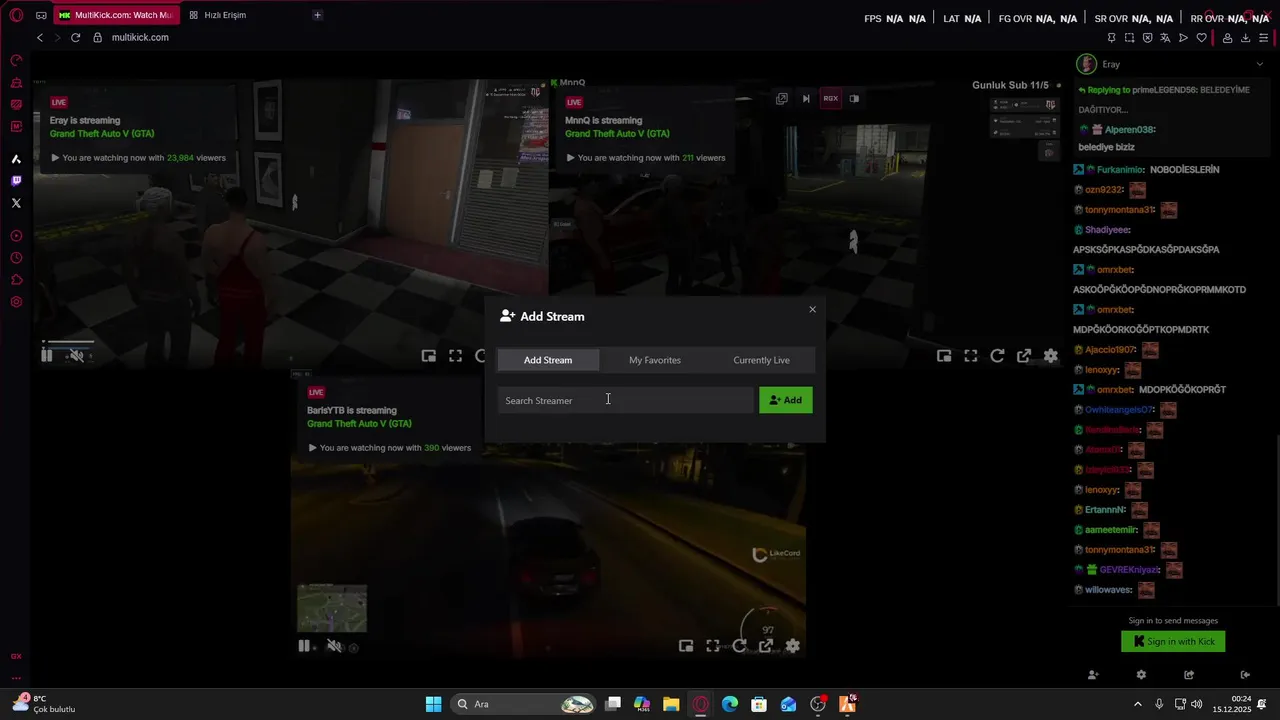Take a snapshot via toolbar icon
Image resolution: width=1280 pixels, height=720 pixels.
pos(1129,38)
